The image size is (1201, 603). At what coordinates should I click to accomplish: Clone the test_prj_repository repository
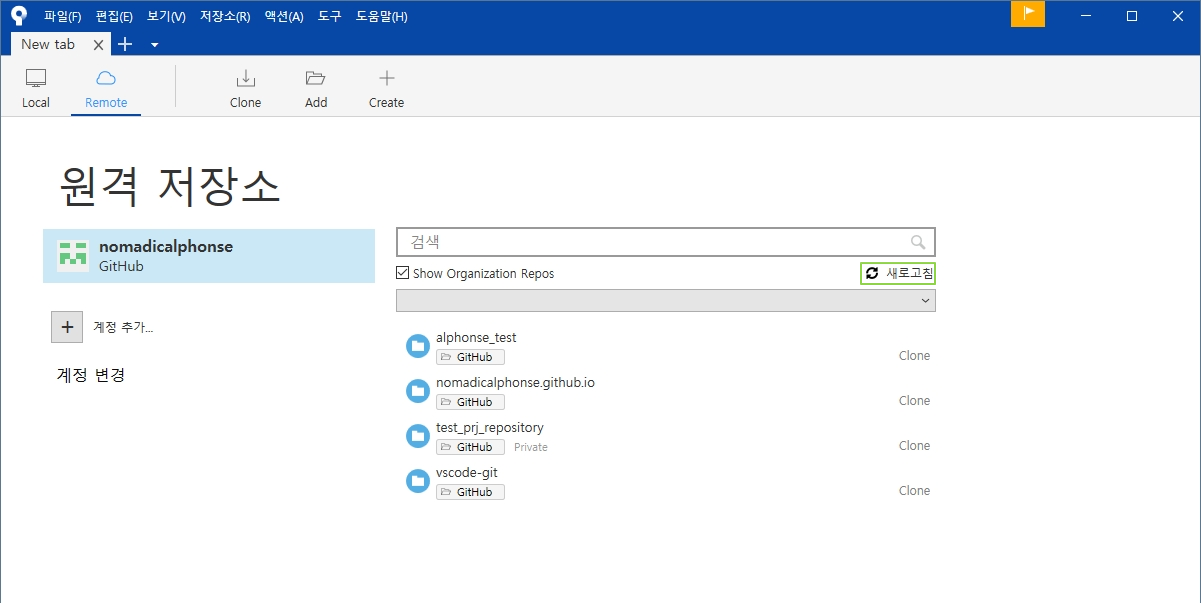click(914, 446)
